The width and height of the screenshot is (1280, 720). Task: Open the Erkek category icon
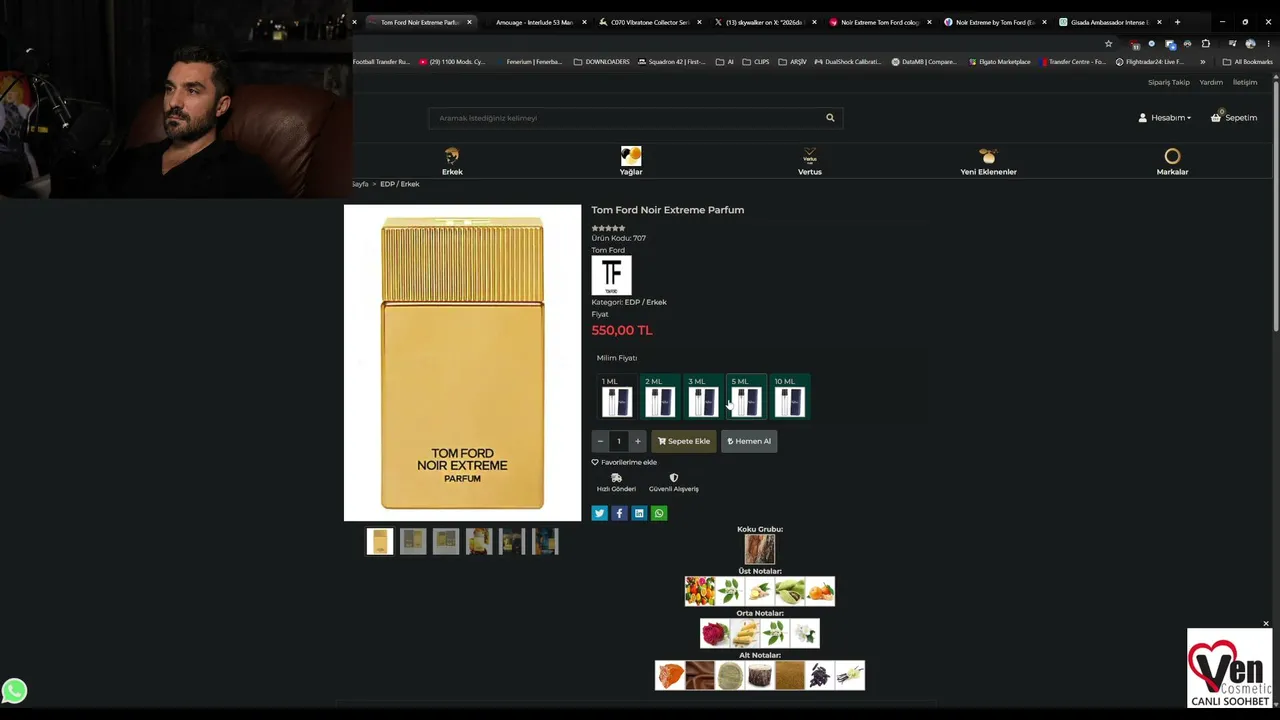tap(452, 156)
